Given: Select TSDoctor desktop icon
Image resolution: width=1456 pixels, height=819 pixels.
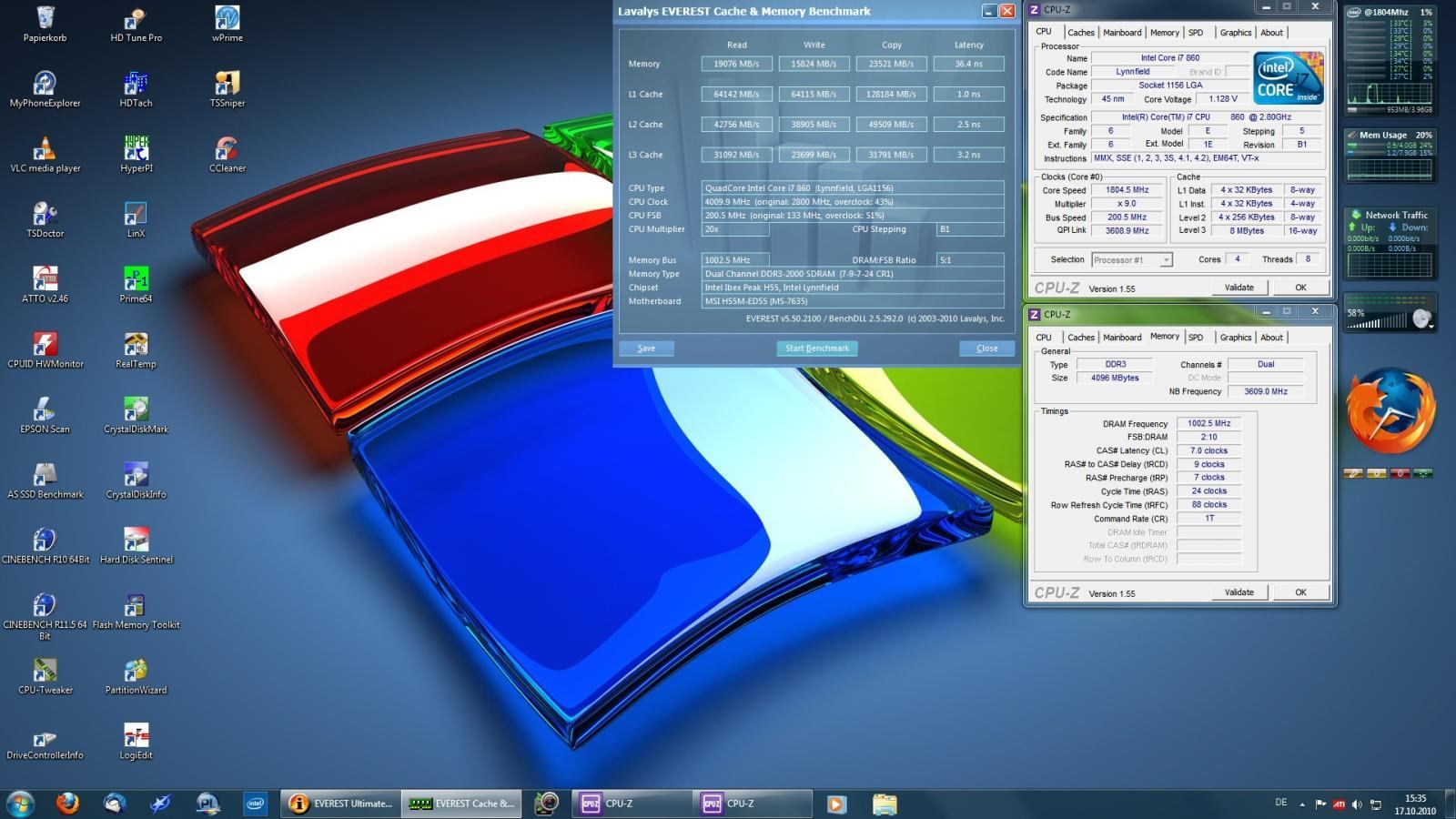Looking at the screenshot, I should coord(45,221).
